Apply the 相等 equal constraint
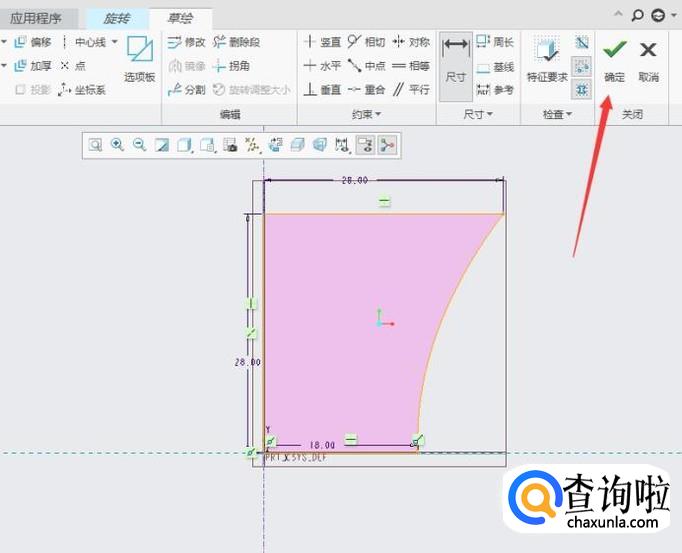 click(411, 66)
